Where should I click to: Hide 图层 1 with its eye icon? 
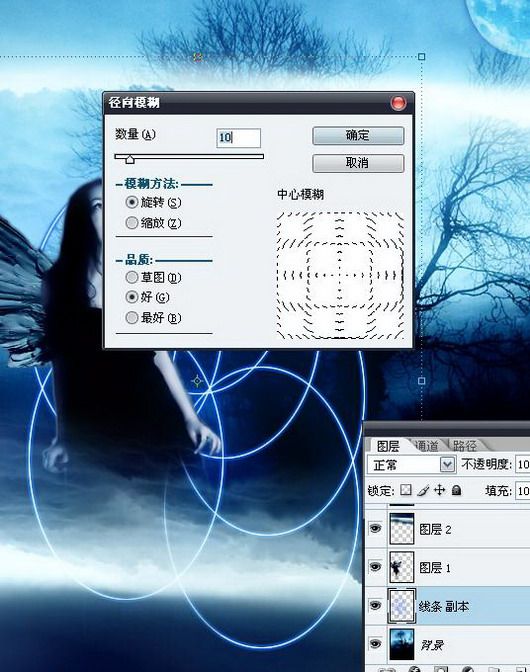click(375, 567)
